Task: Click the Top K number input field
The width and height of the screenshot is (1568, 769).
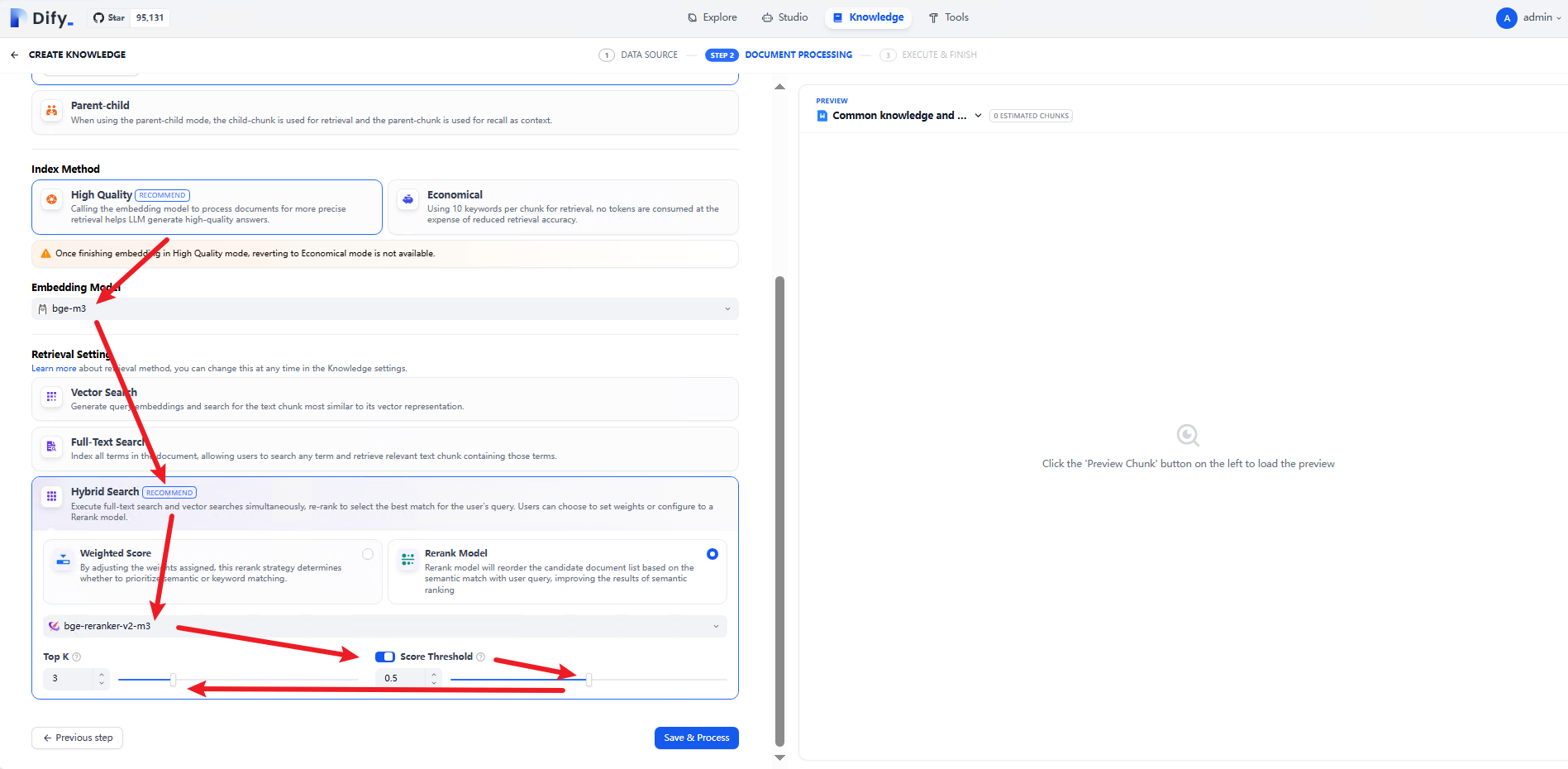Action: click(70, 679)
